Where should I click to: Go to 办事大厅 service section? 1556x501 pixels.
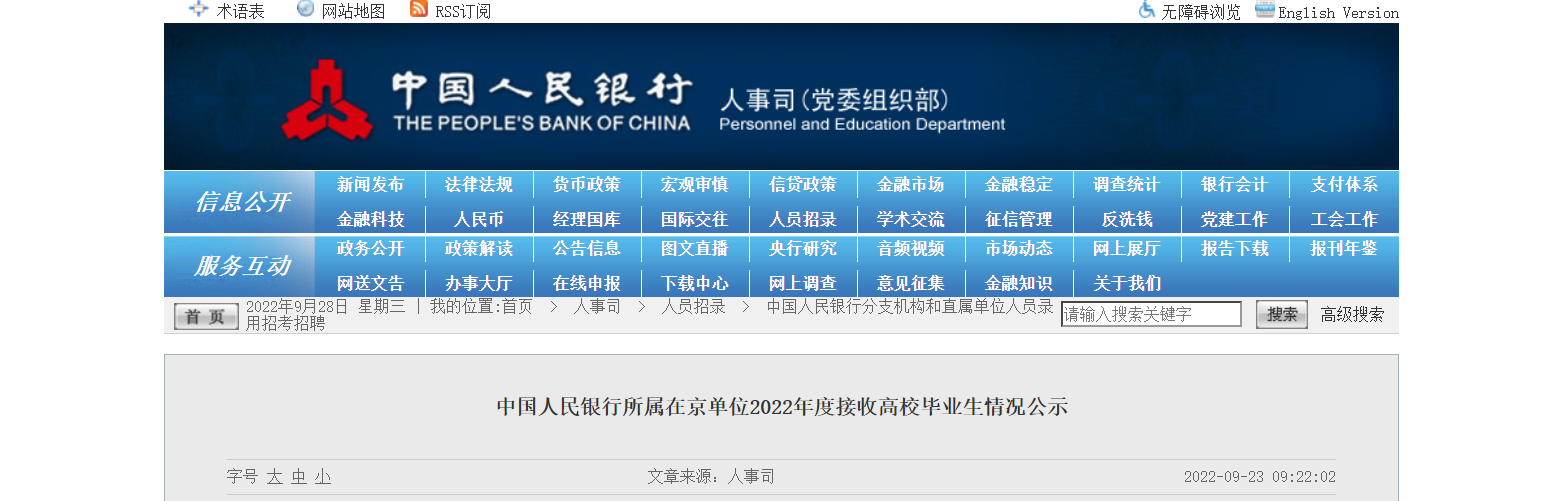click(x=478, y=283)
